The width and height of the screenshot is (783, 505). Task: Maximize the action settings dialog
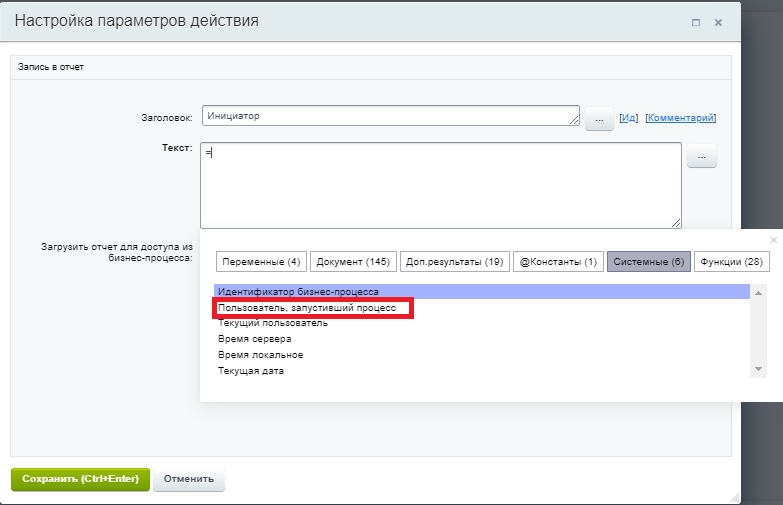point(696,22)
